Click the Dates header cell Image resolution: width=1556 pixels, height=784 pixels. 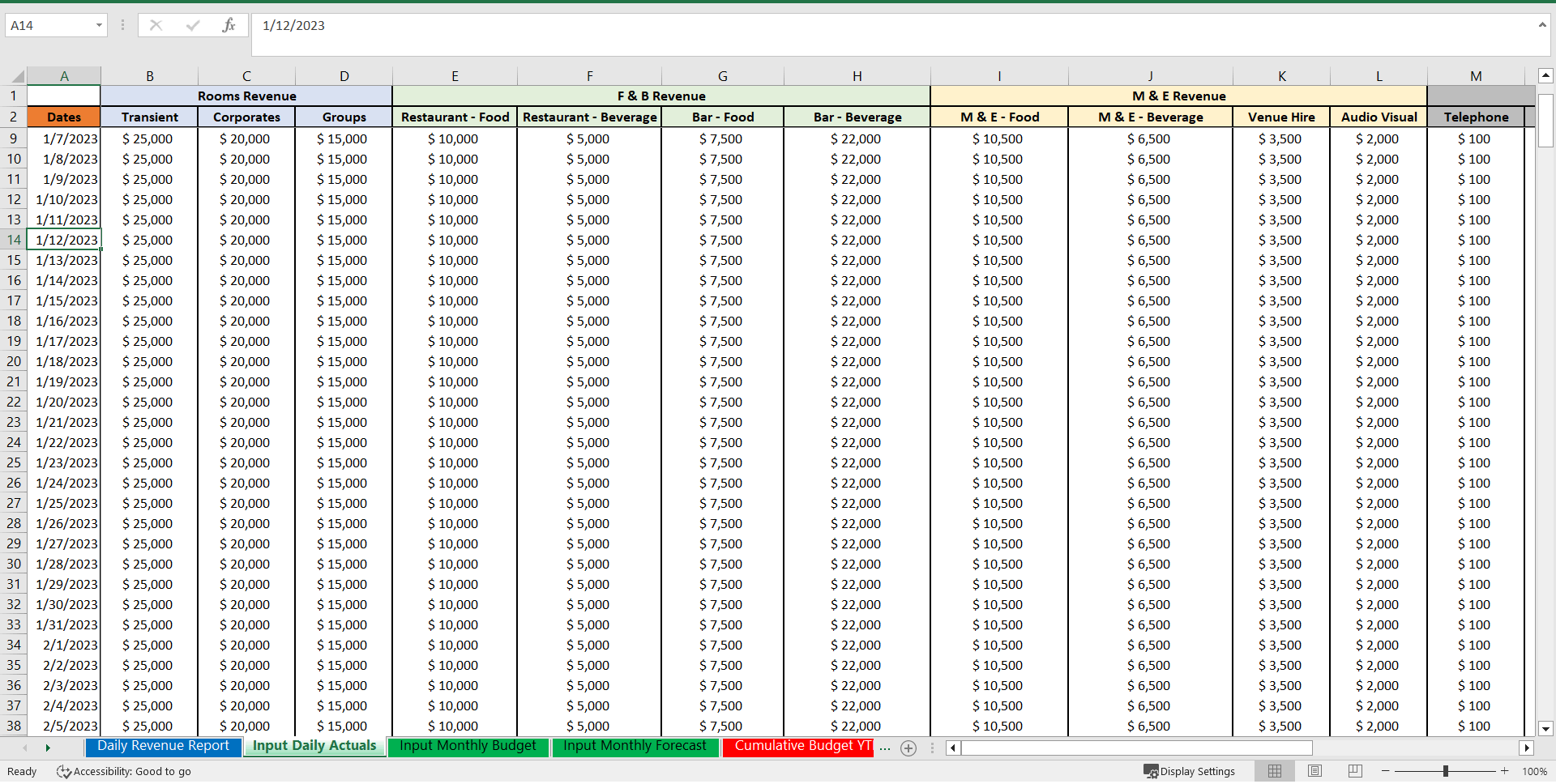(64, 117)
